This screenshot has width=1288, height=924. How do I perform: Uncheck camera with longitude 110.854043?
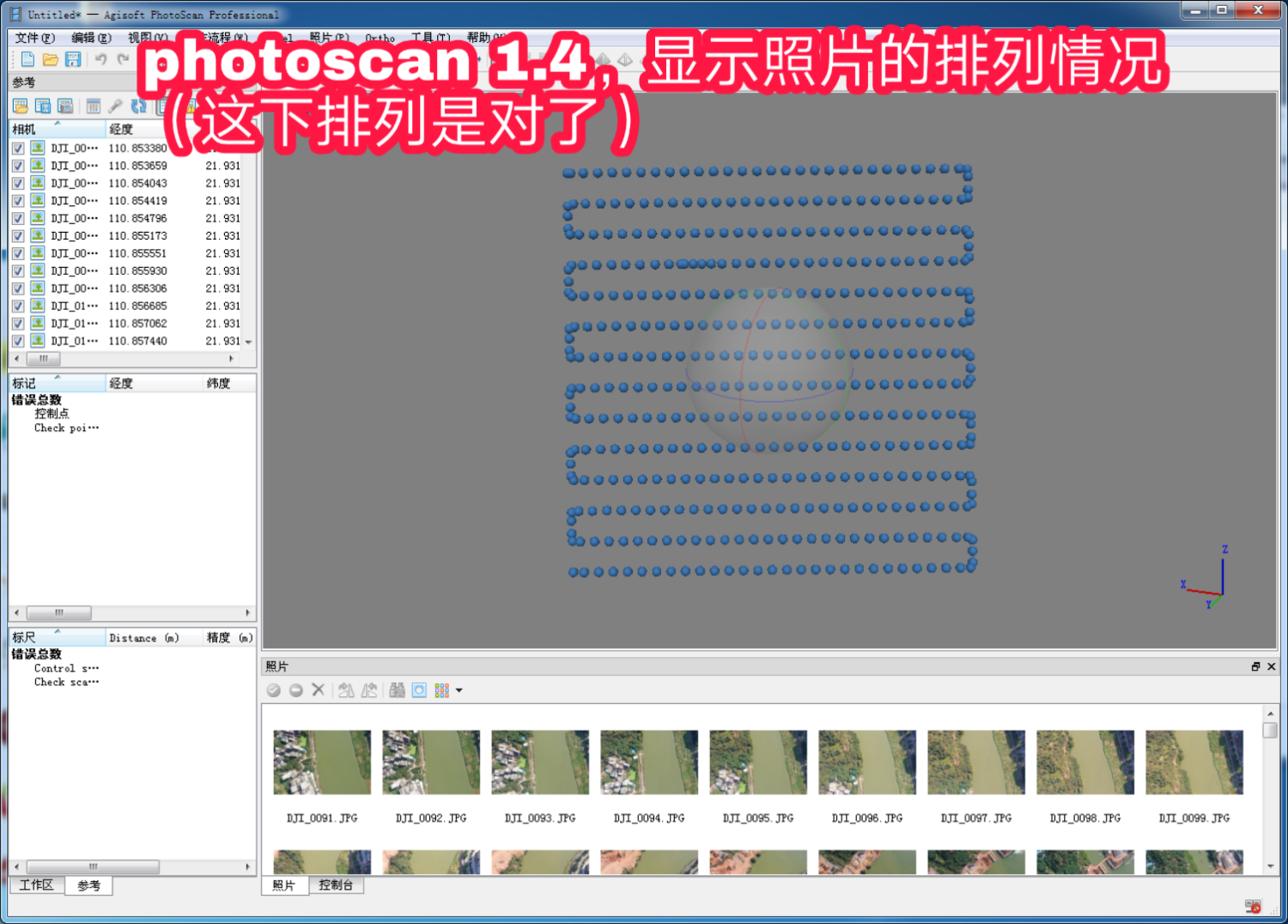click(18, 183)
